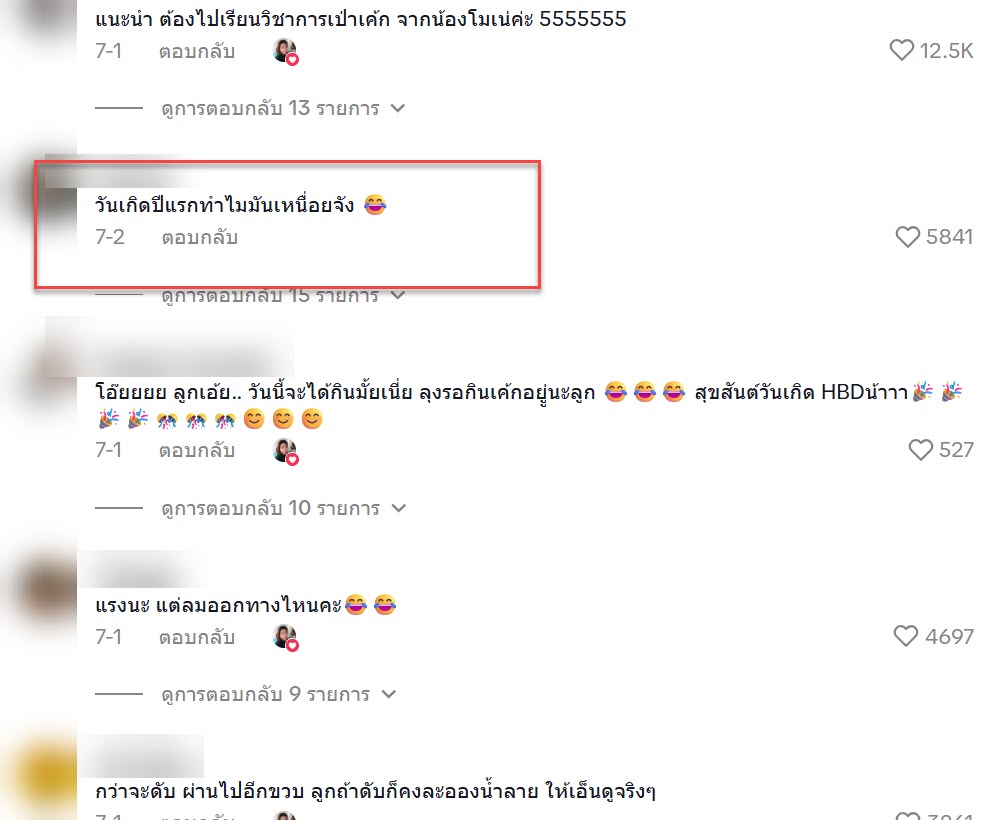
Task: Reply to the HBD comment with 527 likes
Action: (197, 451)
